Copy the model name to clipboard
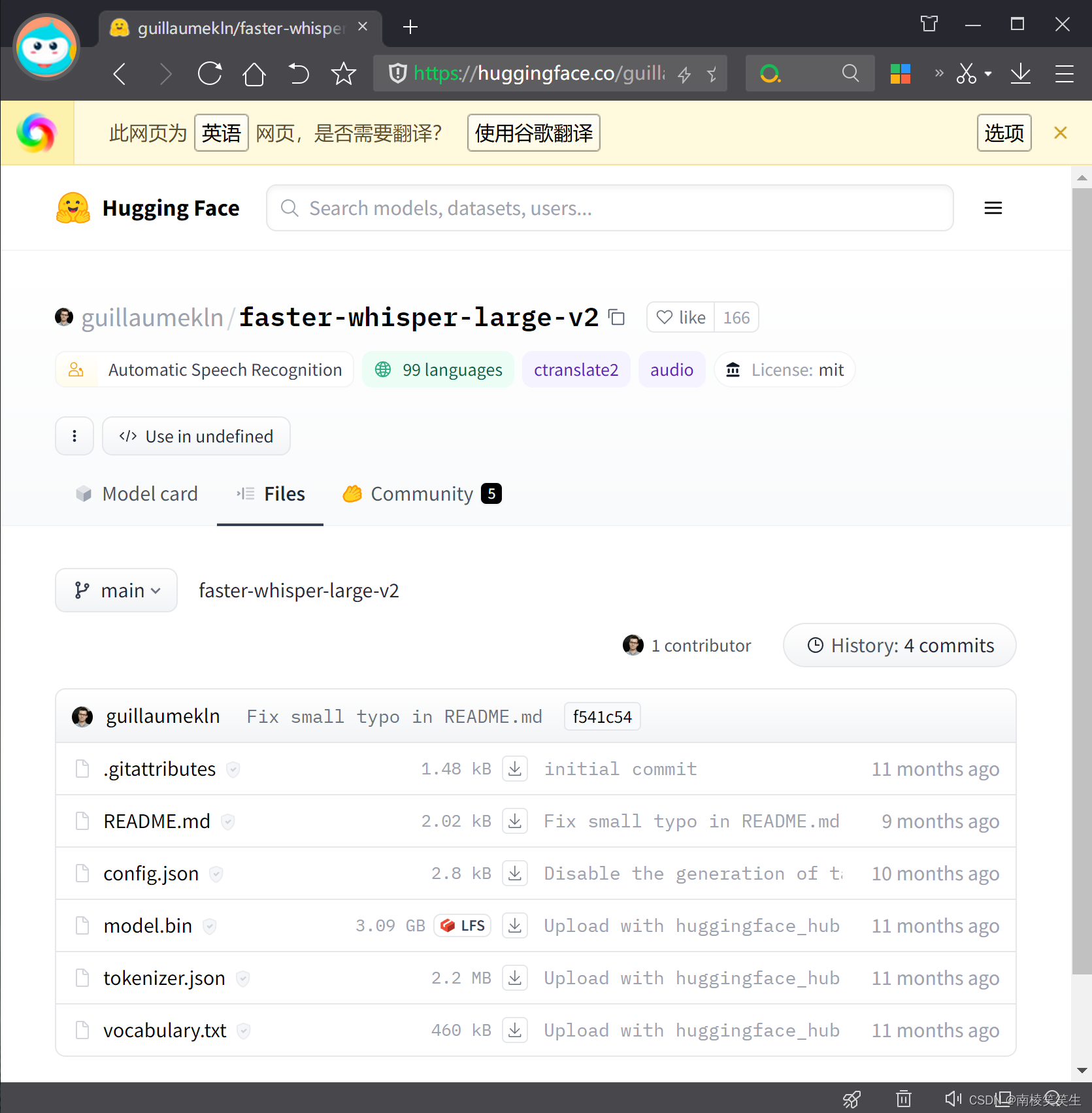 [x=617, y=317]
